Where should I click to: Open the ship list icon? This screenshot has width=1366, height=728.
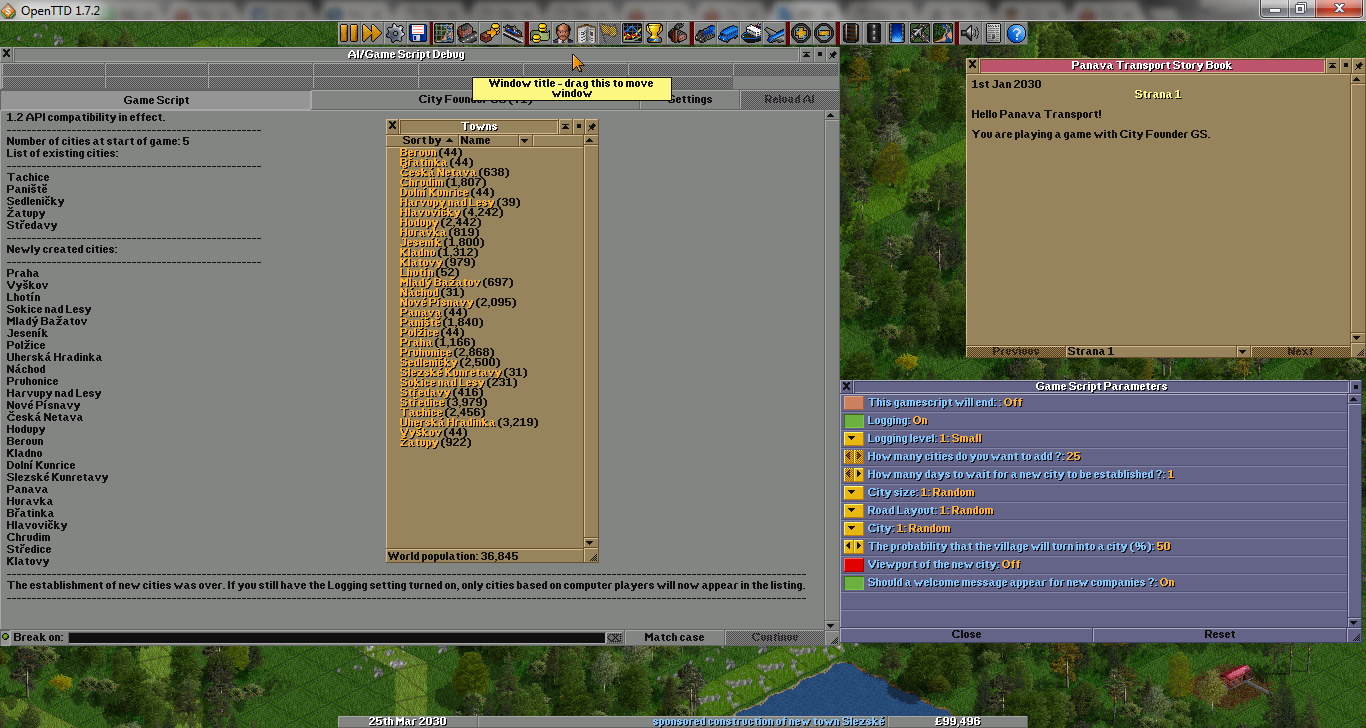(751, 33)
